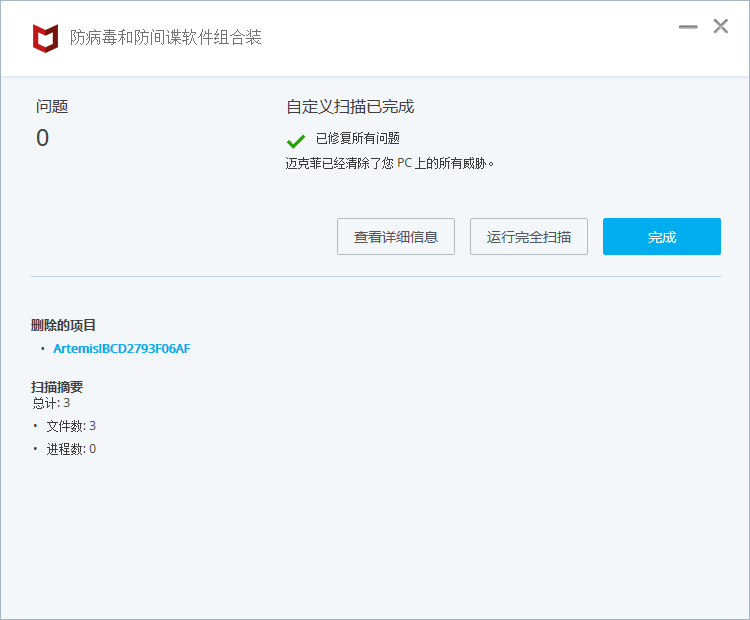Click the blue 完成 button
The height and width of the screenshot is (620, 750).
tap(662, 237)
